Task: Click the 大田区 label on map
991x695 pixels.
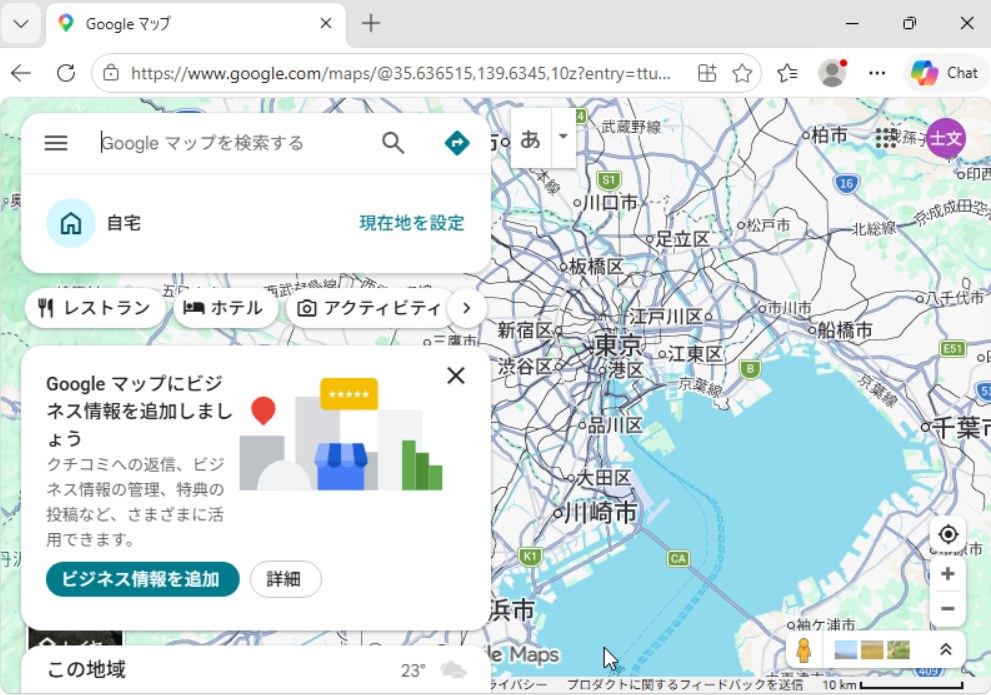Action: click(x=604, y=478)
